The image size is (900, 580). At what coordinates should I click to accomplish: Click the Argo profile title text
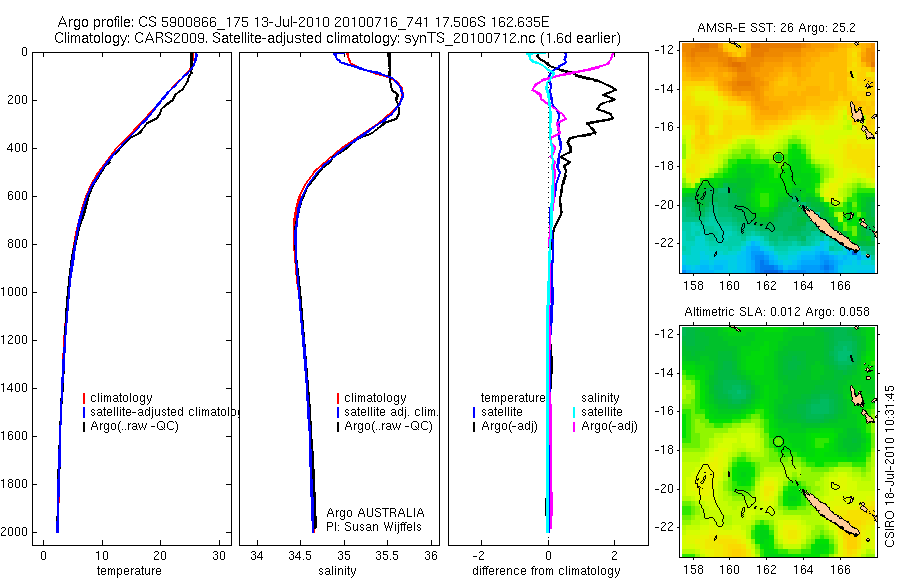[303, 22]
